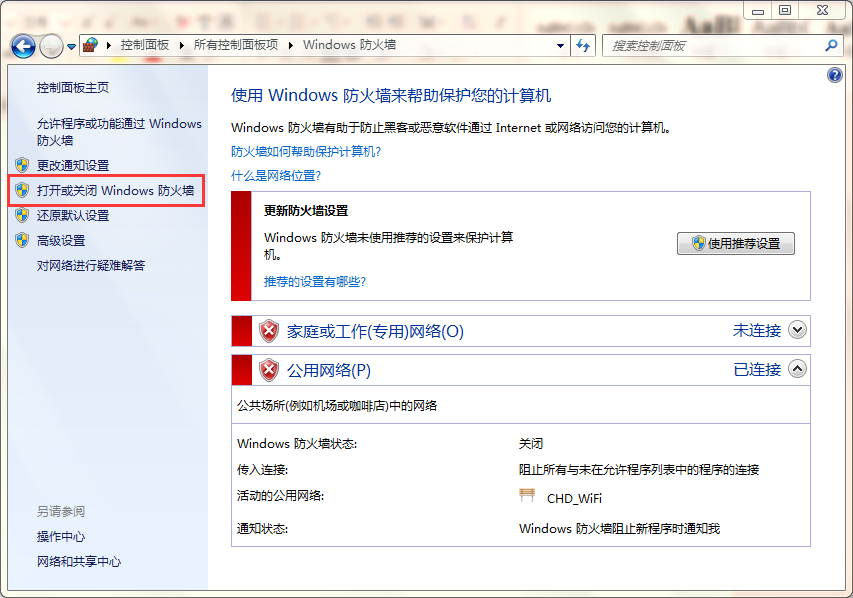Screen dimensions: 853x598
Task: Minimize the firewall window
Action: (x=758, y=10)
